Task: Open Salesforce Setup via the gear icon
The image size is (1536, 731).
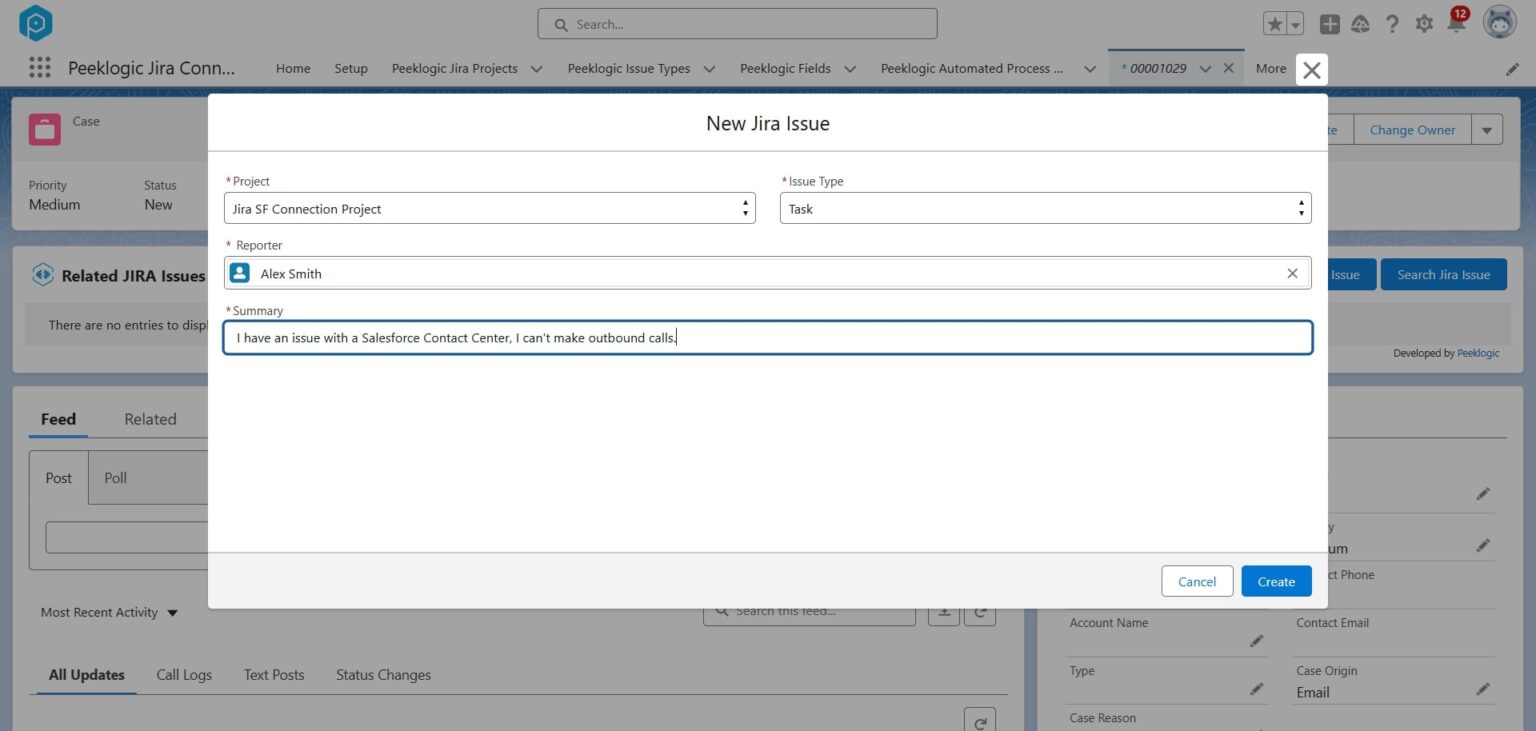Action: [x=1424, y=23]
